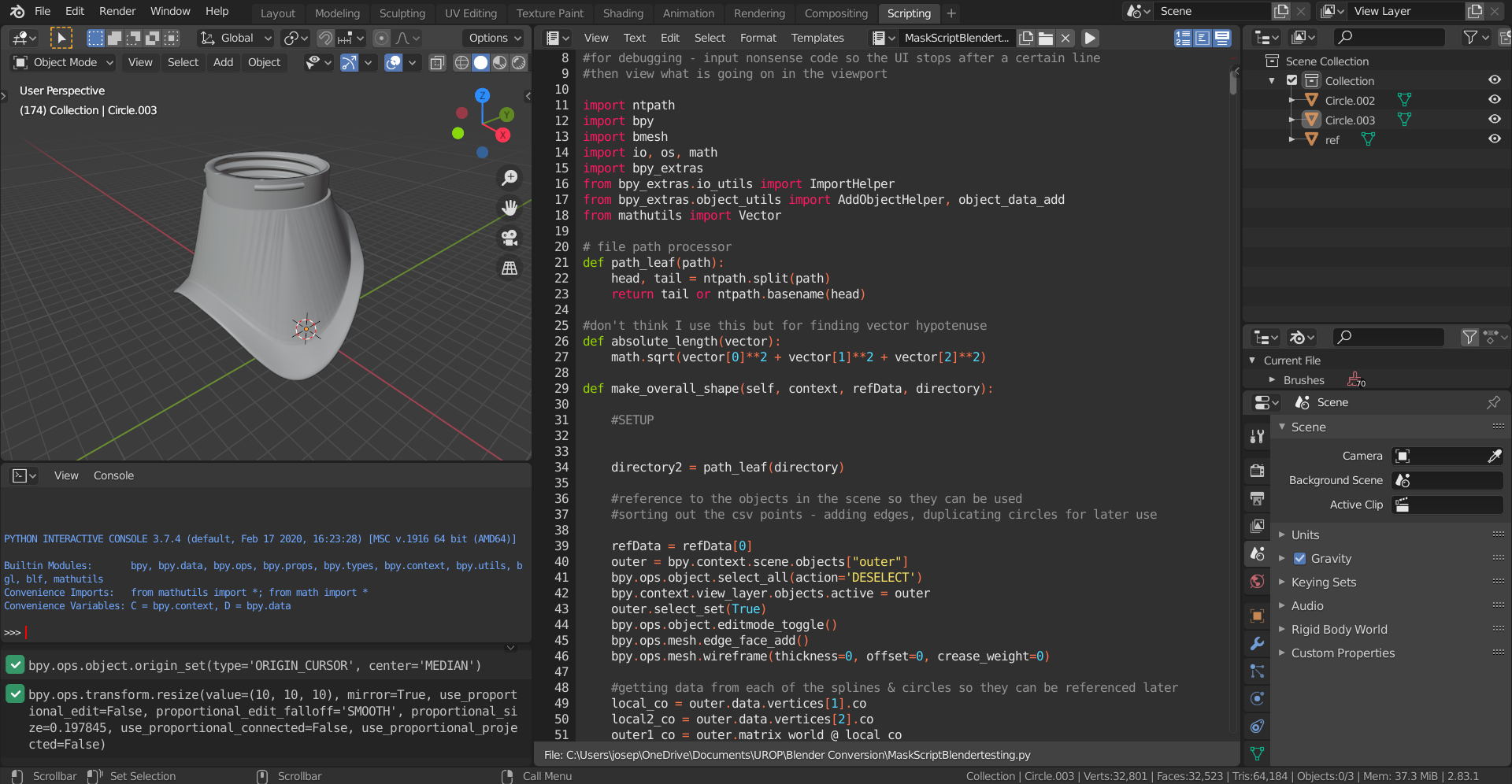This screenshot has height=784, width=1512.
Task: Open text file folder icon in editor header
Action: coord(1046,38)
